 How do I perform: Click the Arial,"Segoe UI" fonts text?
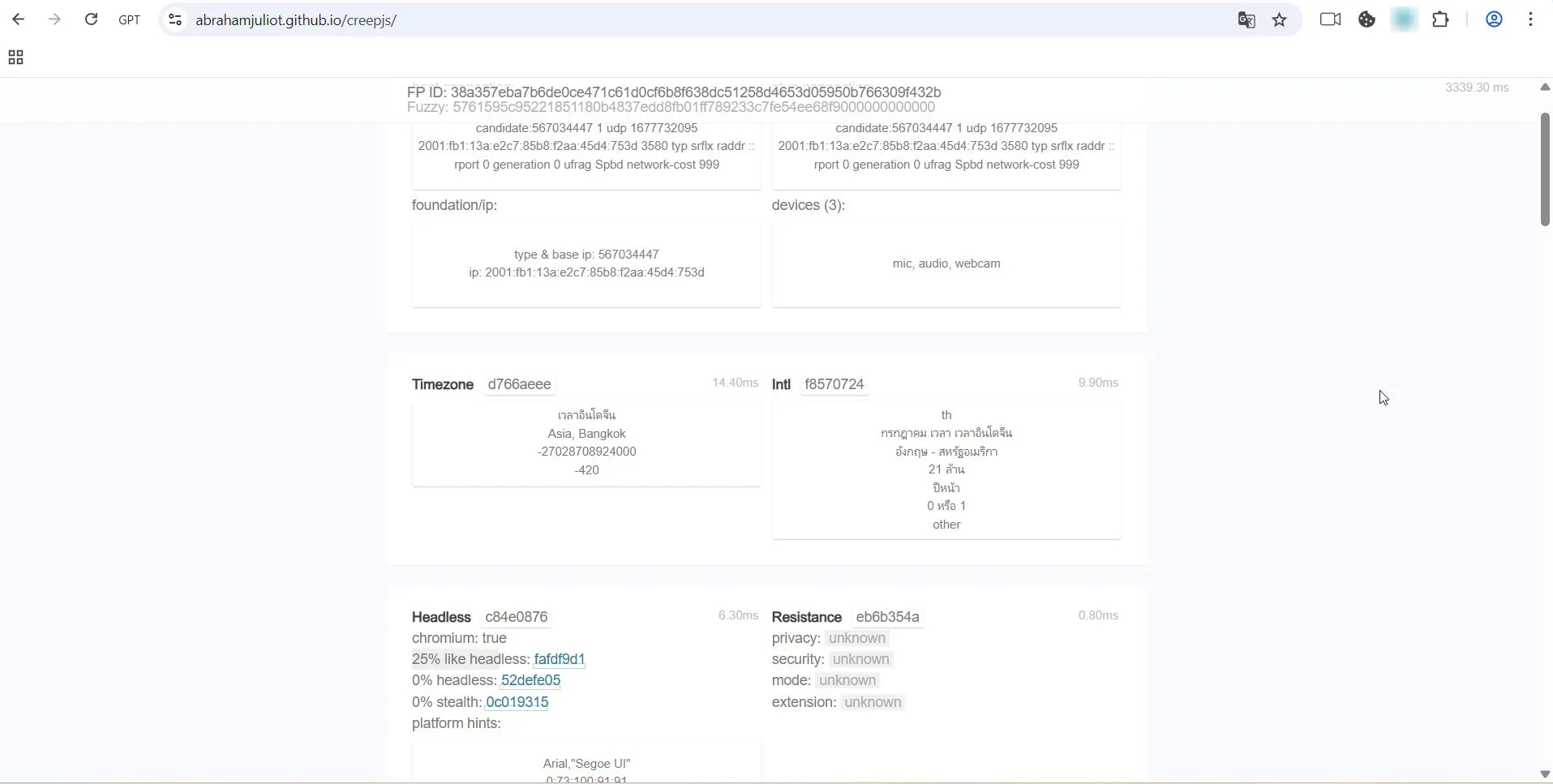point(586,764)
